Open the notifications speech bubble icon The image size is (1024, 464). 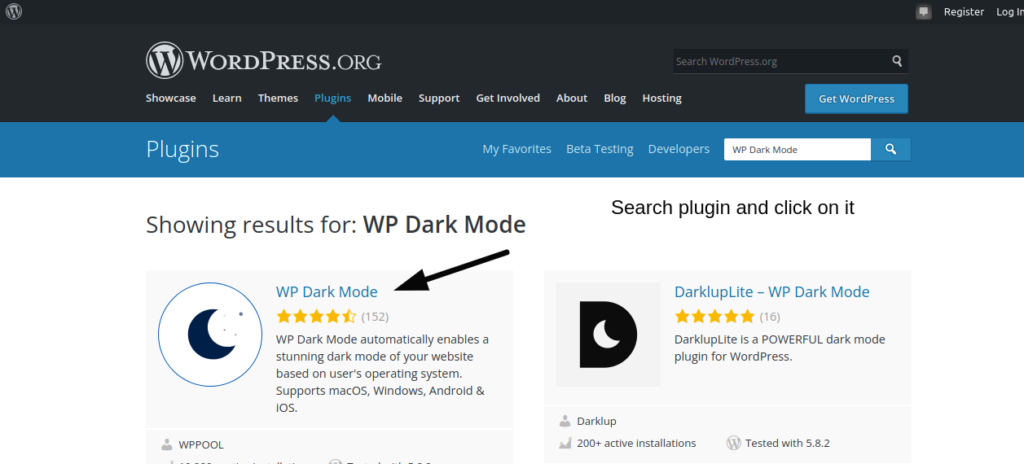923,12
